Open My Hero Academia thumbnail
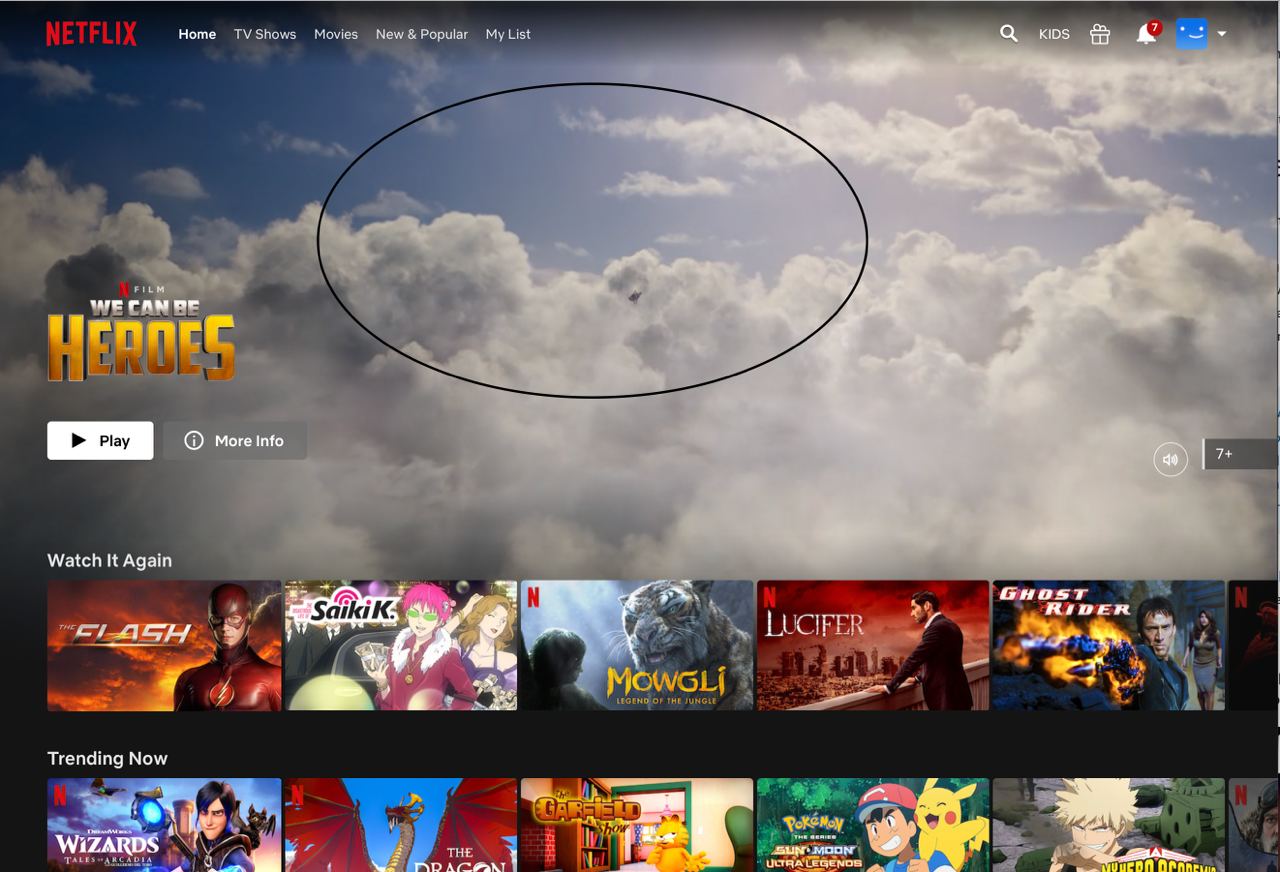Viewport: 1280px width, 872px height. pyautogui.click(x=1109, y=825)
